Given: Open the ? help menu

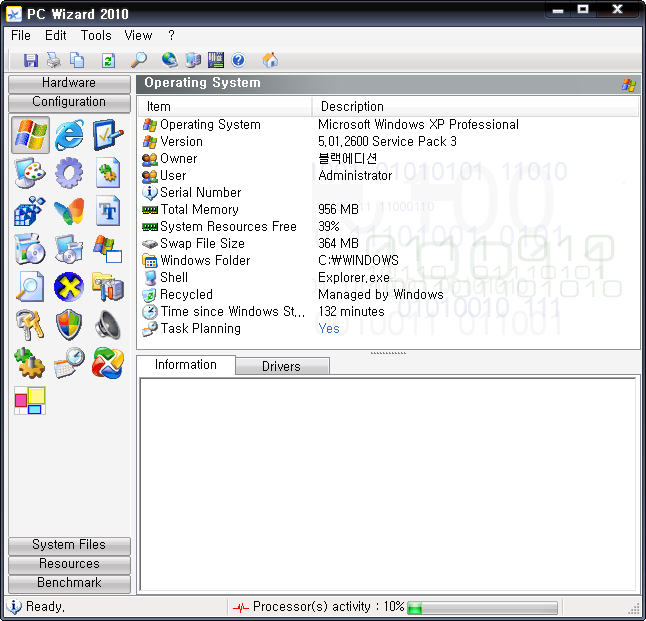Looking at the screenshot, I should [171, 35].
